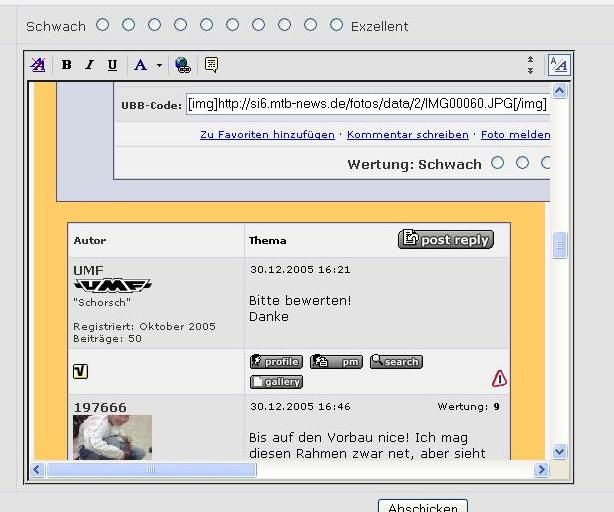Image resolution: width=614 pixels, height=512 pixels.
Task: Toggle italic formatting
Action: [89, 65]
